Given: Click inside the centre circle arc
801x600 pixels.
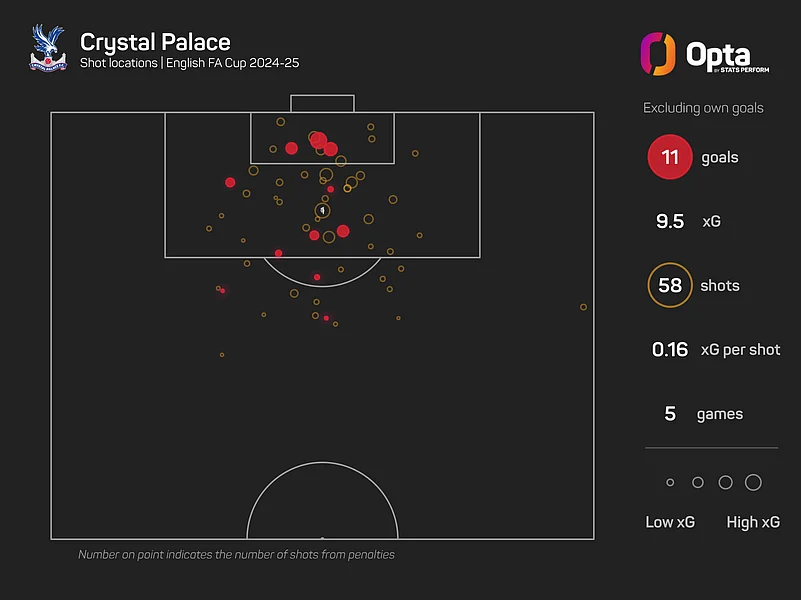Looking at the screenshot, I should (x=322, y=510).
